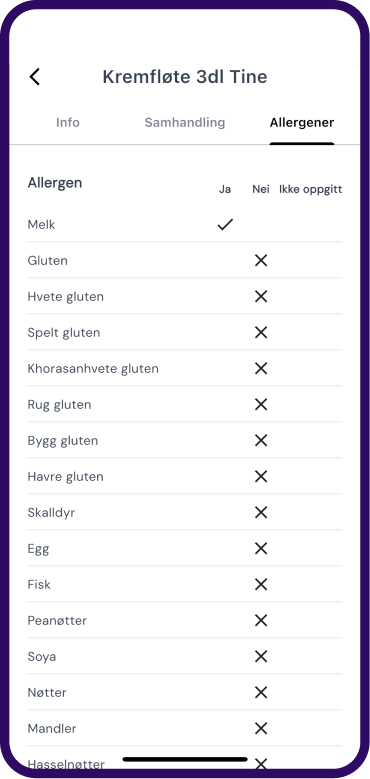Click the Ikke oppgitt column header
The image size is (370, 779).
[310, 190]
